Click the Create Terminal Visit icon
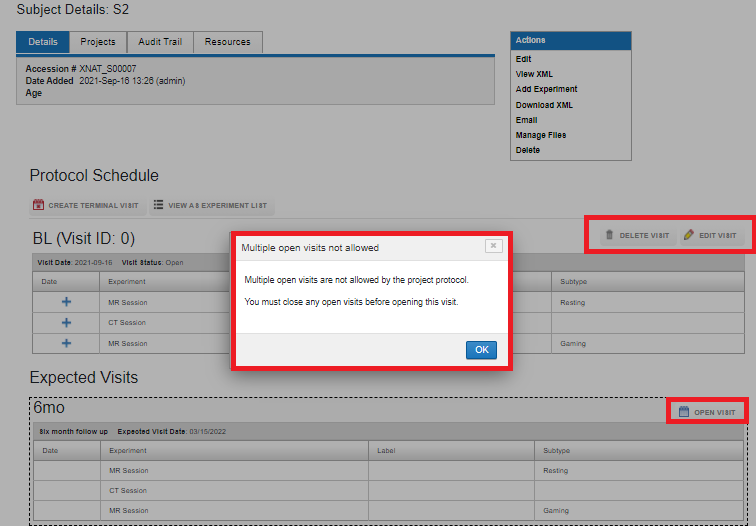Viewport: 756px width, 526px height. [x=39, y=205]
